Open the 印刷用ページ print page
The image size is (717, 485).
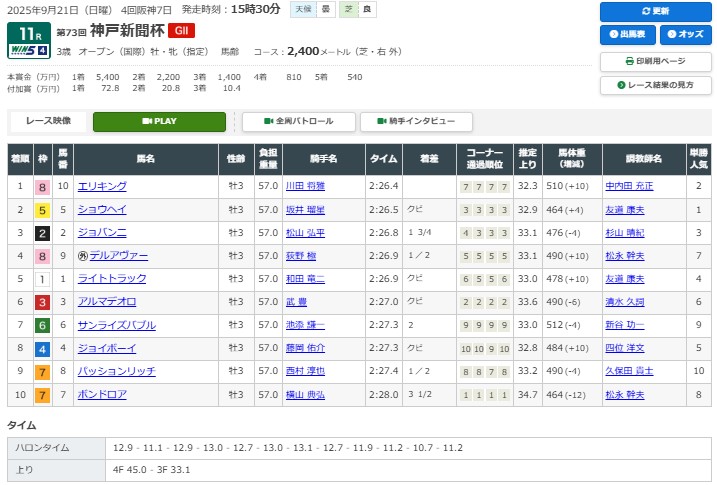[655, 61]
